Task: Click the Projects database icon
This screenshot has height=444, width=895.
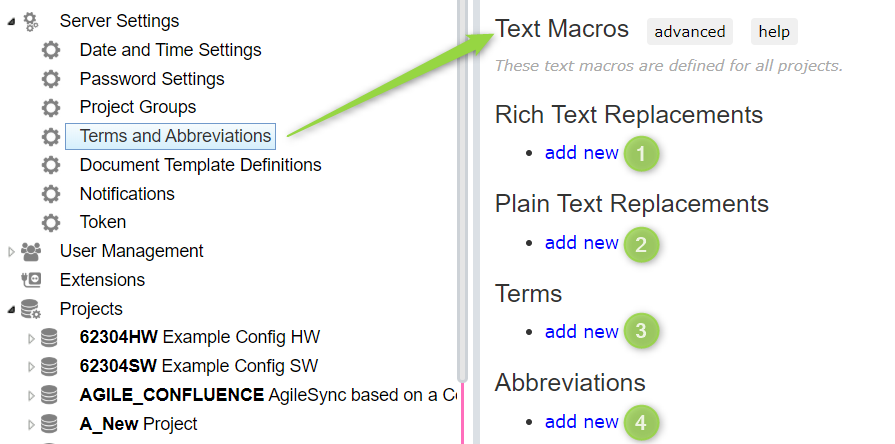Action: point(31,309)
